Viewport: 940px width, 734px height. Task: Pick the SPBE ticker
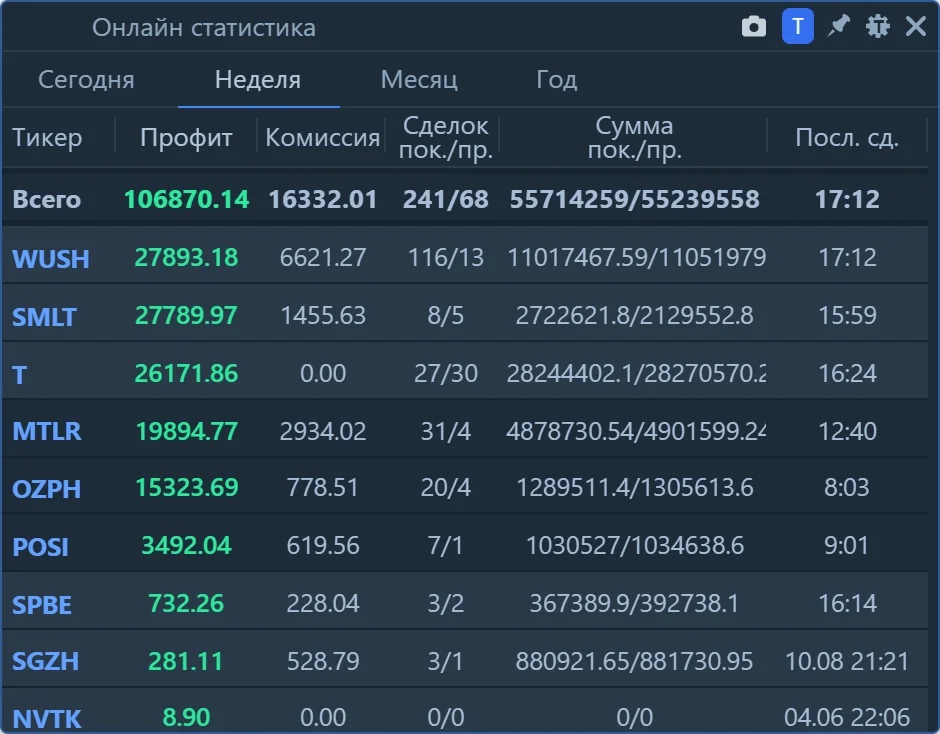[42, 604]
